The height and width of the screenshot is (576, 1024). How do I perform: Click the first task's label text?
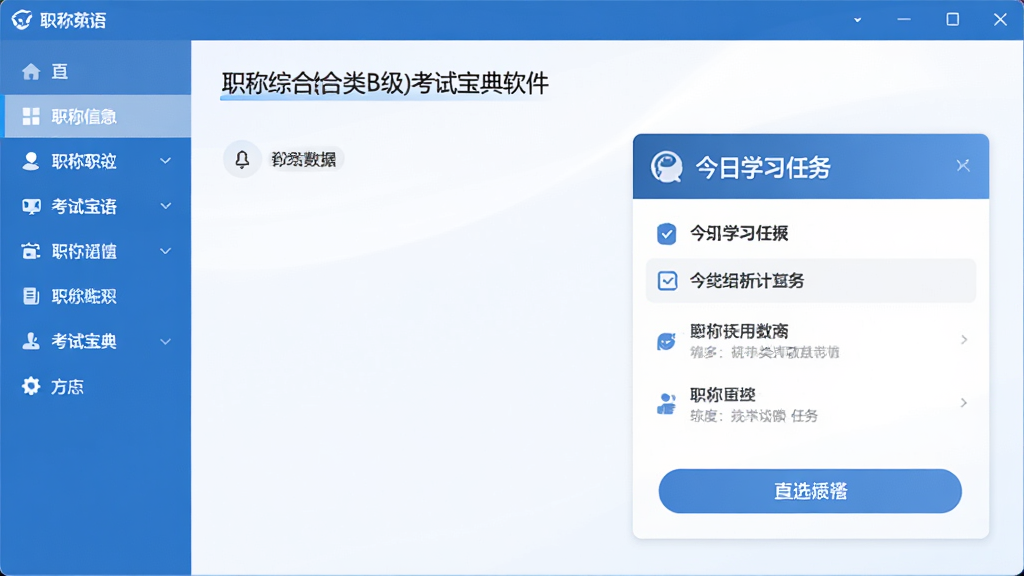click(739, 234)
